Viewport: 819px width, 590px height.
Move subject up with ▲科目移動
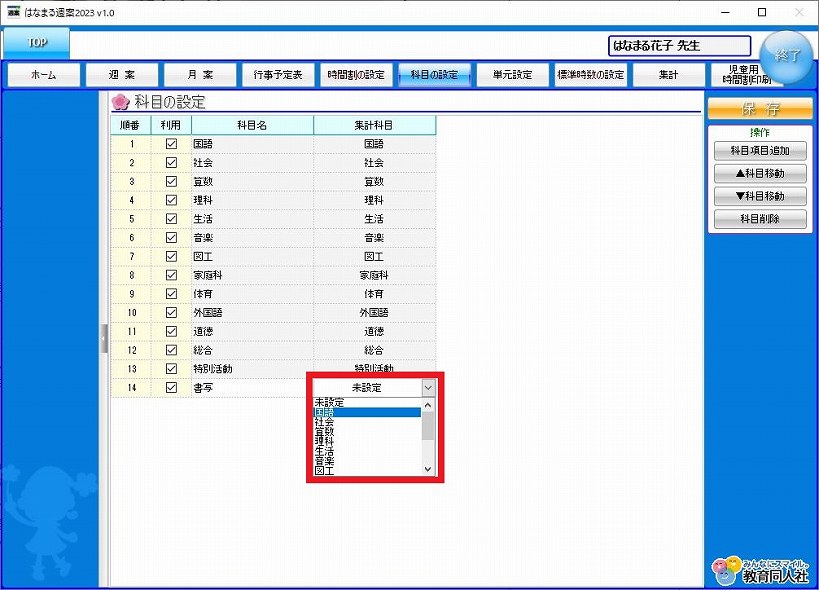pyautogui.click(x=760, y=173)
